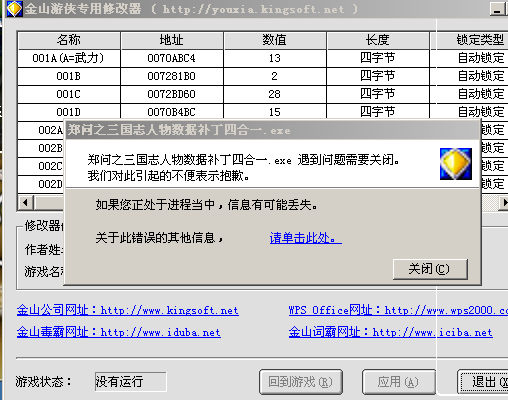
Task: Click the diamond app icon in title bar
Action: click(x=14, y=9)
